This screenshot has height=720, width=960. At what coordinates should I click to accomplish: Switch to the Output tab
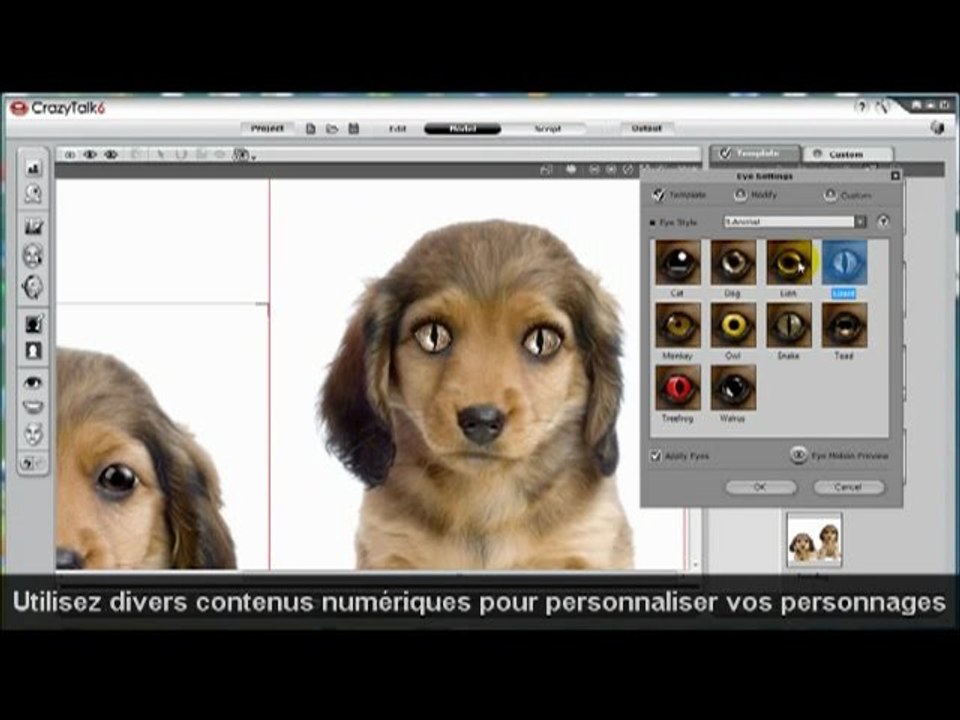pyautogui.click(x=646, y=128)
